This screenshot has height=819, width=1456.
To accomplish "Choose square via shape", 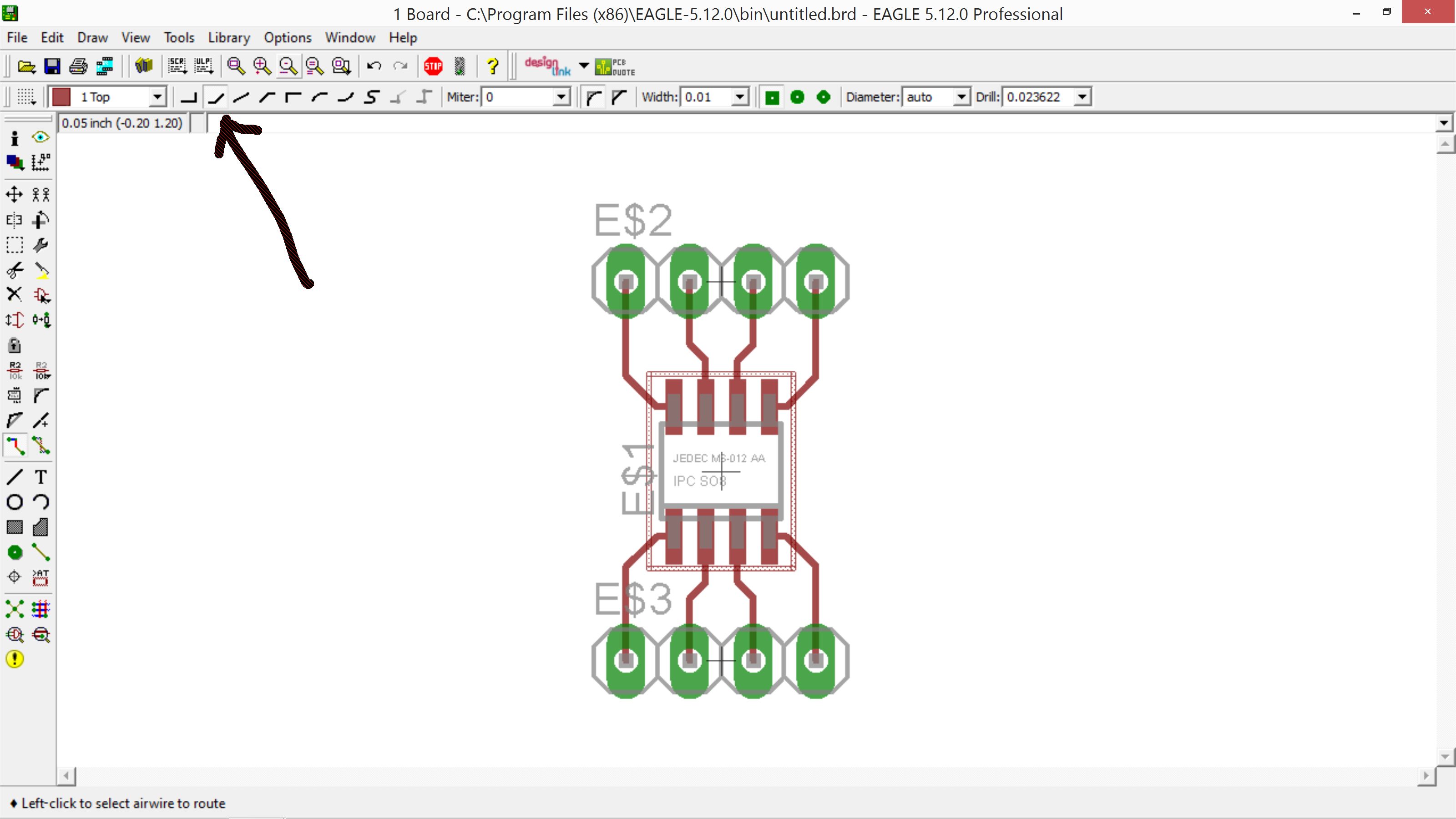I will click(x=772, y=97).
